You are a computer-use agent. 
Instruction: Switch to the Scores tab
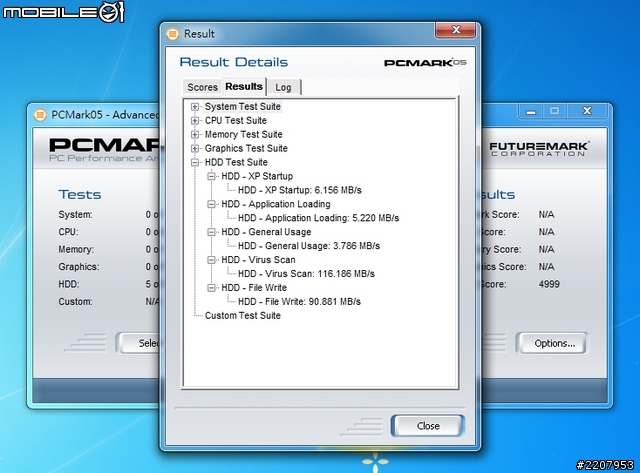coord(202,87)
